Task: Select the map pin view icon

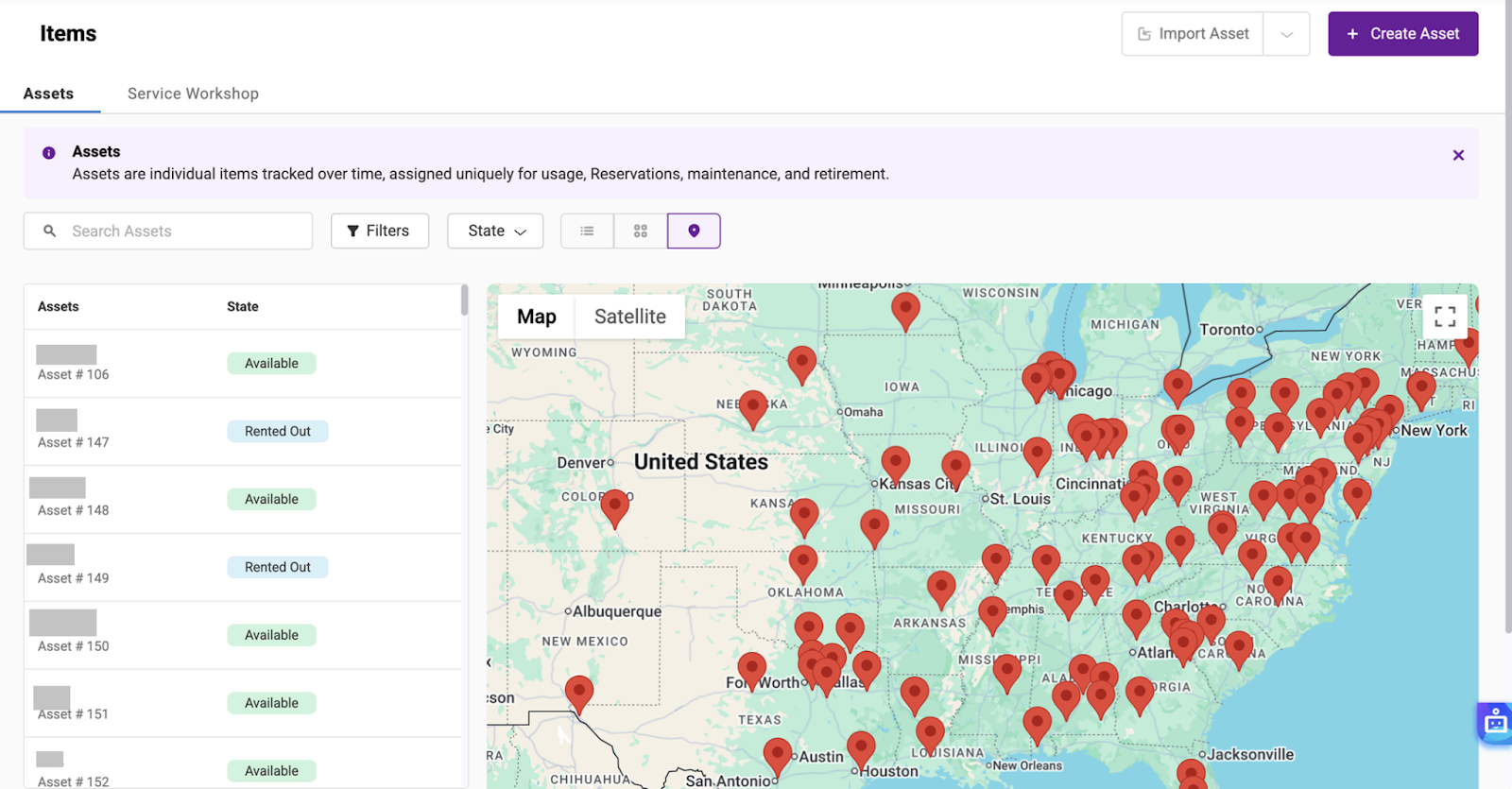Action: pyautogui.click(x=694, y=231)
